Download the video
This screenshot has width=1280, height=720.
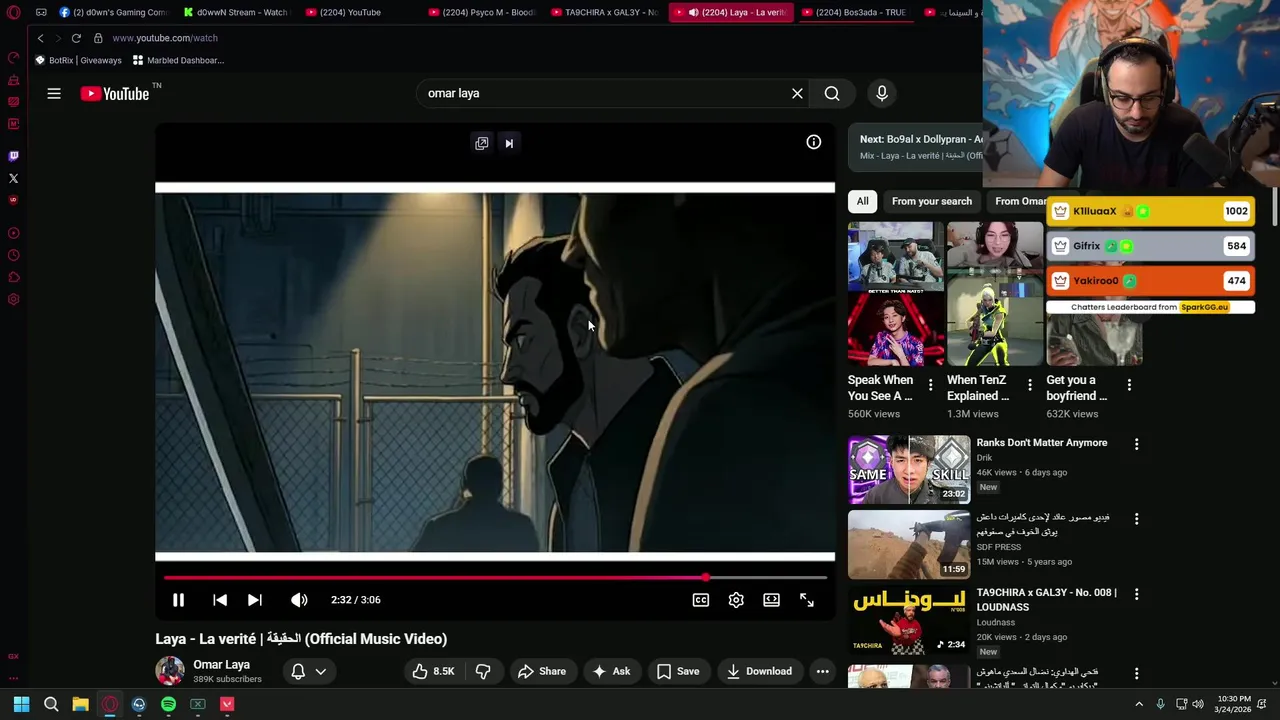pos(759,671)
